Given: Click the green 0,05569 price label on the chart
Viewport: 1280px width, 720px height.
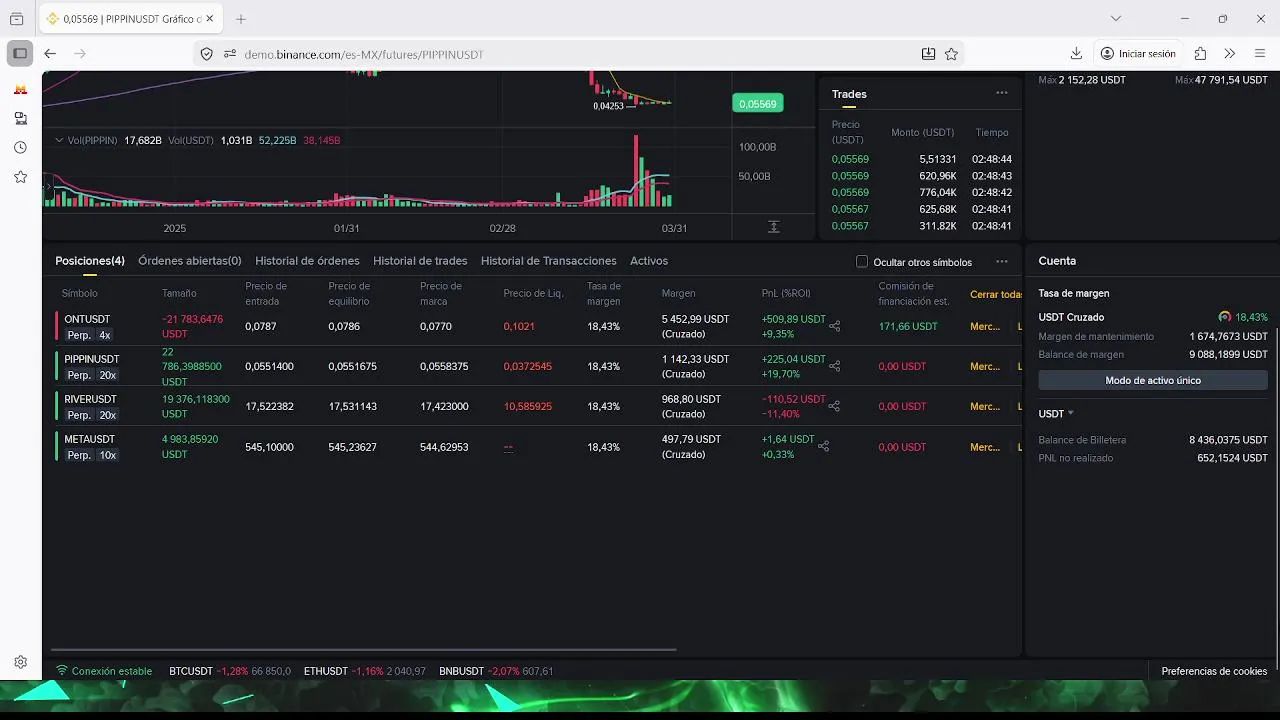Looking at the screenshot, I should tap(758, 104).
